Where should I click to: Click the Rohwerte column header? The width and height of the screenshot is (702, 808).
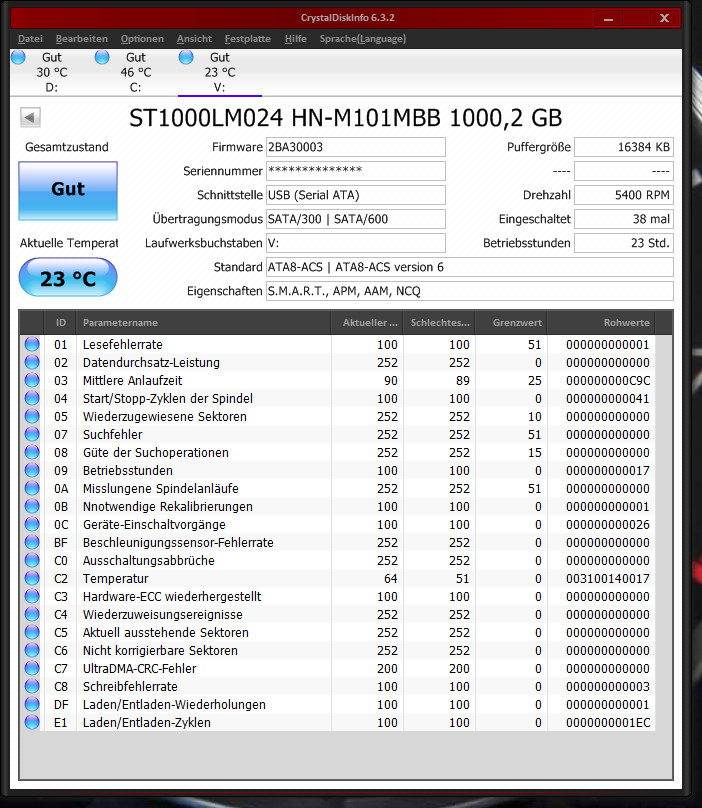click(x=601, y=323)
